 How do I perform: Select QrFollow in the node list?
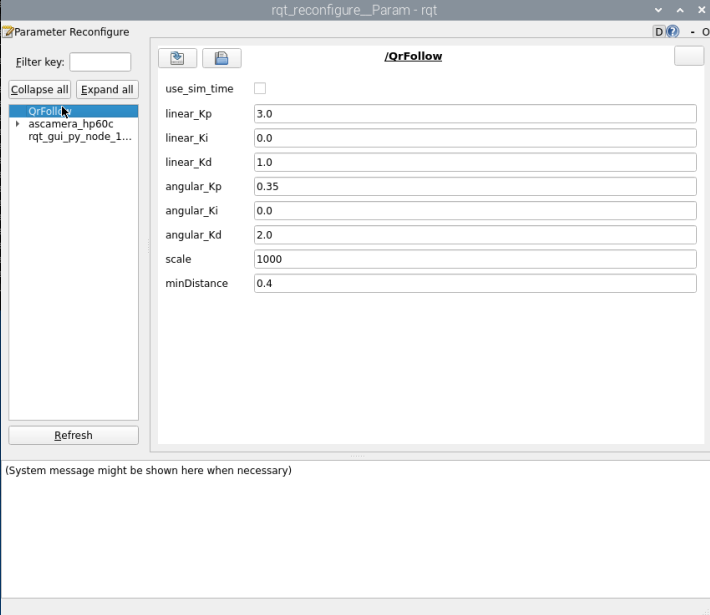click(x=73, y=111)
